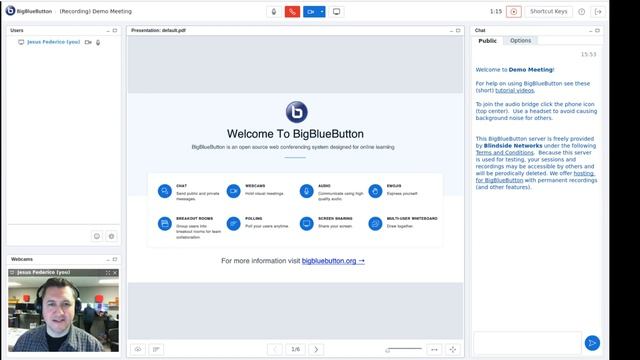Open the webcam dropdown arrow
The height and width of the screenshot is (360, 640).
pyautogui.click(x=322, y=12)
